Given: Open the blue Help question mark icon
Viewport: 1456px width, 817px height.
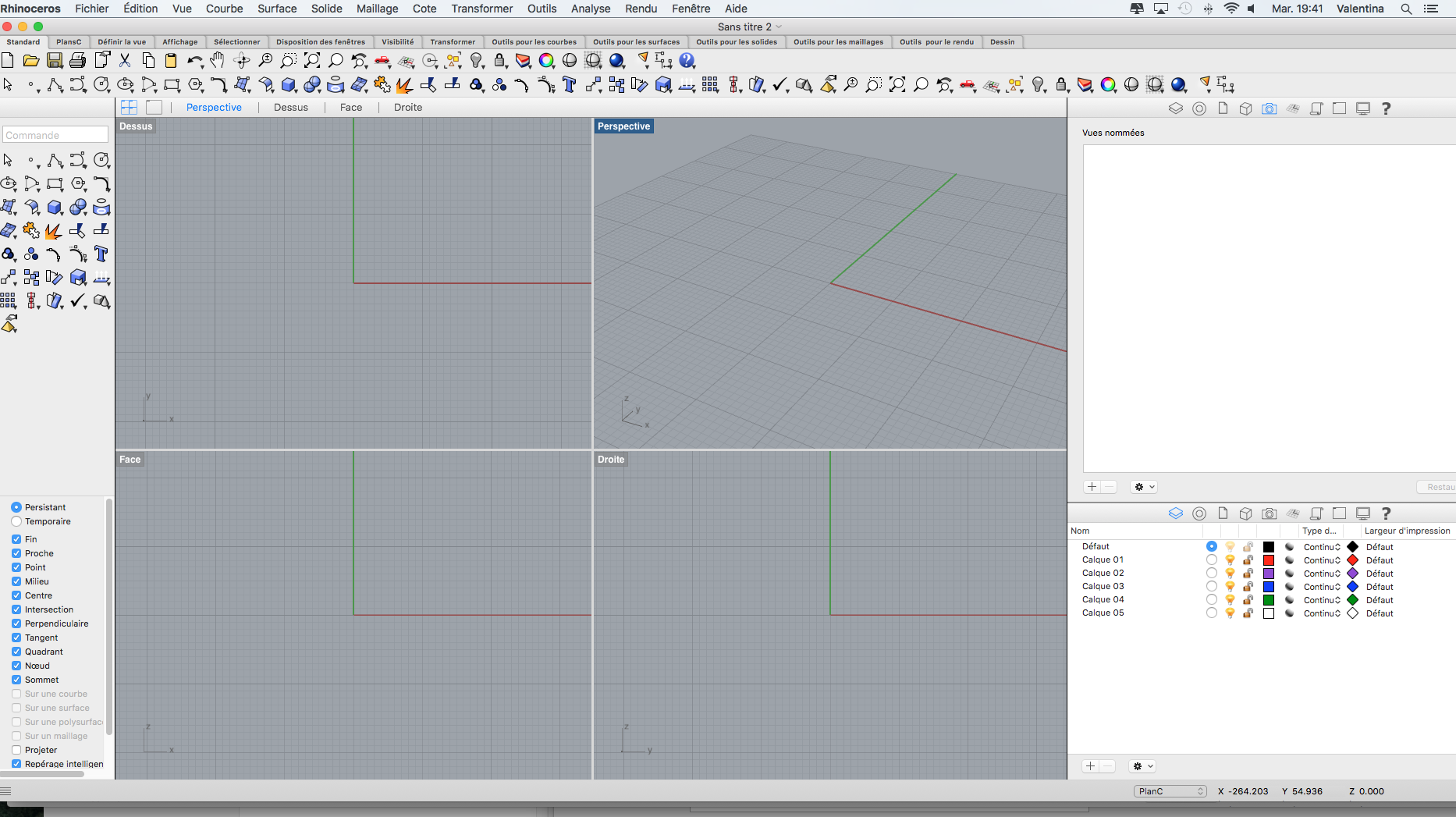Looking at the screenshot, I should (x=687, y=61).
